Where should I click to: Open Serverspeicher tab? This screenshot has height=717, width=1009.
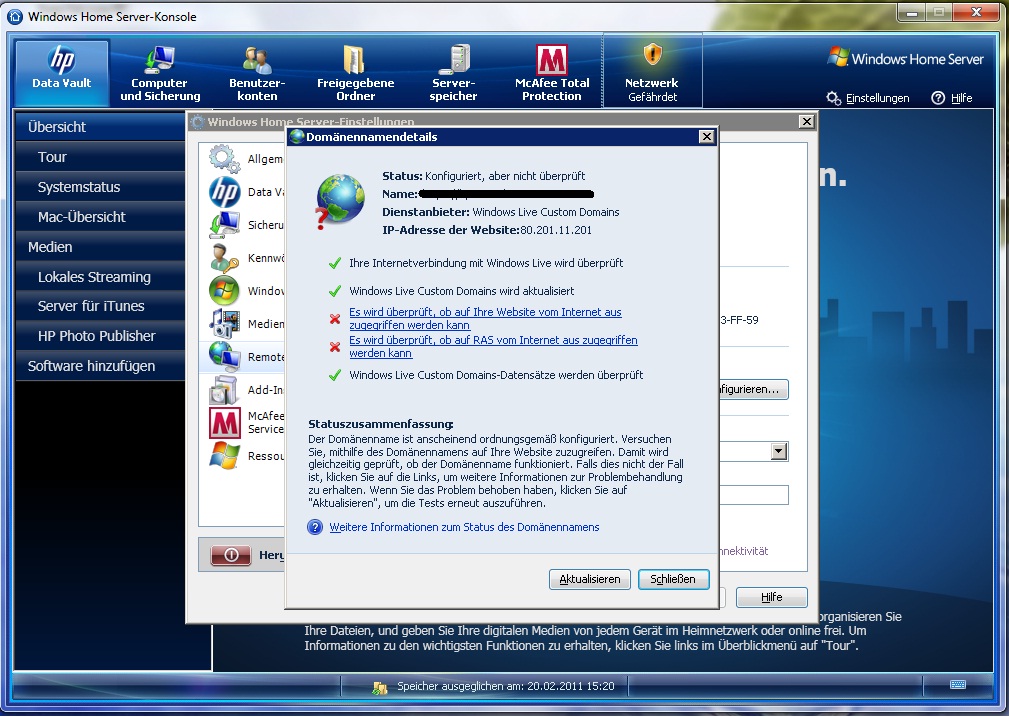click(x=454, y=73)
